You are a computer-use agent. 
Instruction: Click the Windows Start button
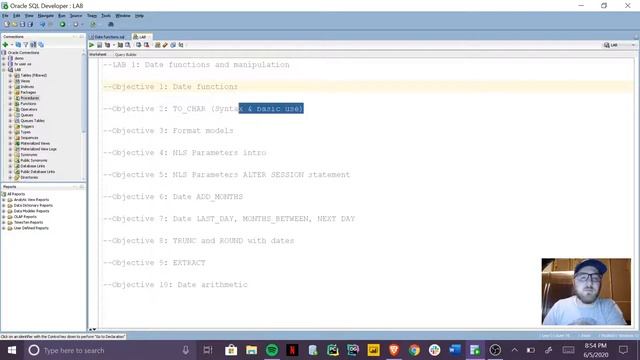coord(11,350)
